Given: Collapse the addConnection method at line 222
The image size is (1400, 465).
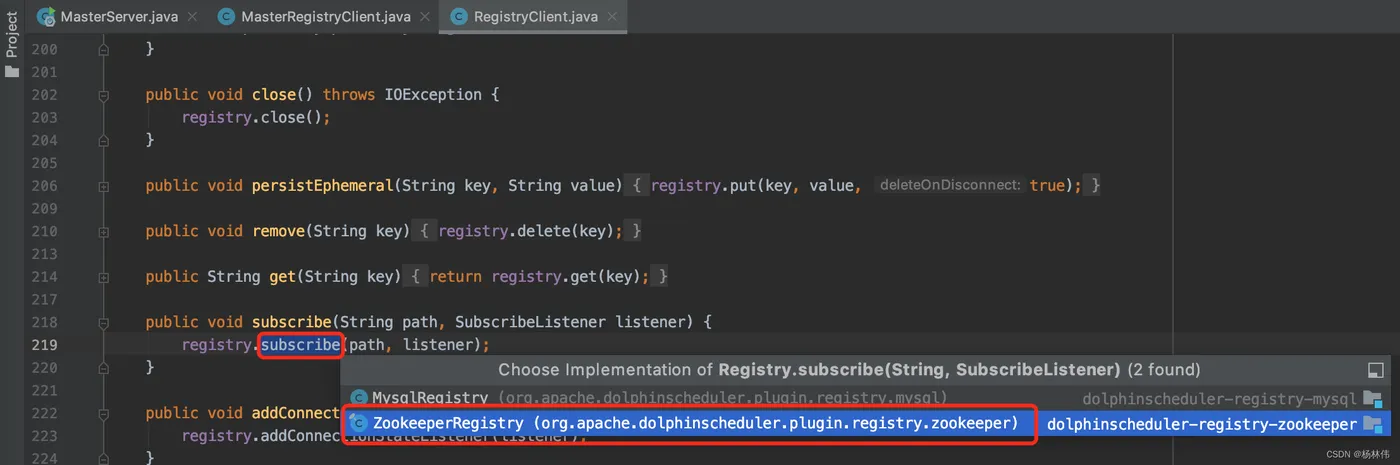Looking at the screenshot, I should [103, 413].
